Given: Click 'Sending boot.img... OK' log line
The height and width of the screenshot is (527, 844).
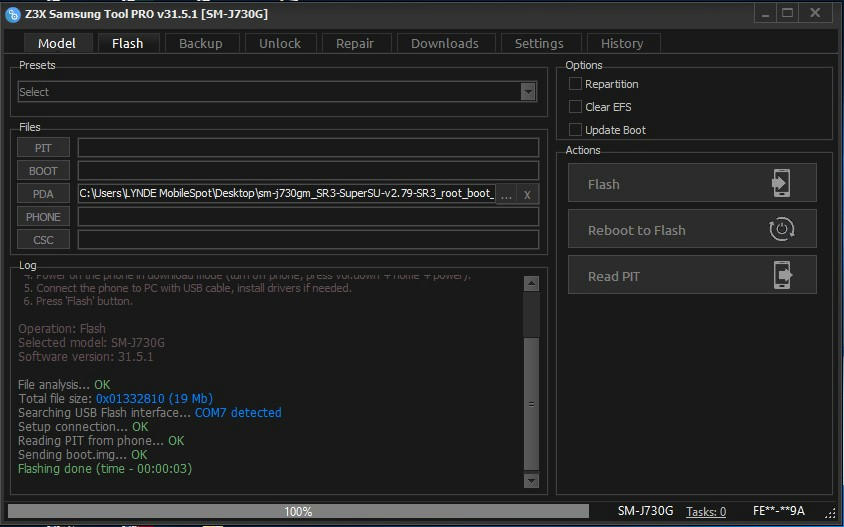Looking at the screenshot, I should (x=82, y=454).
